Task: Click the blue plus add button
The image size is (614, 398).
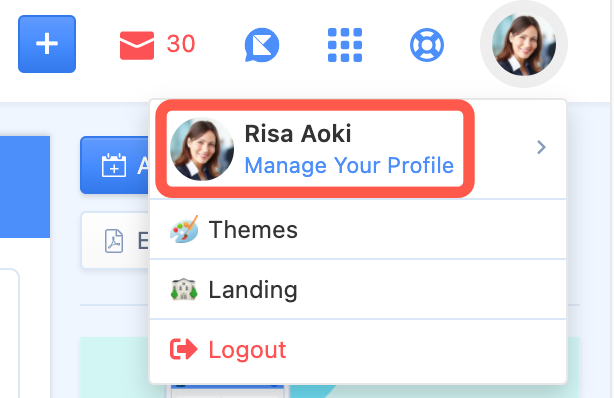Action: [x=47, y=44]
